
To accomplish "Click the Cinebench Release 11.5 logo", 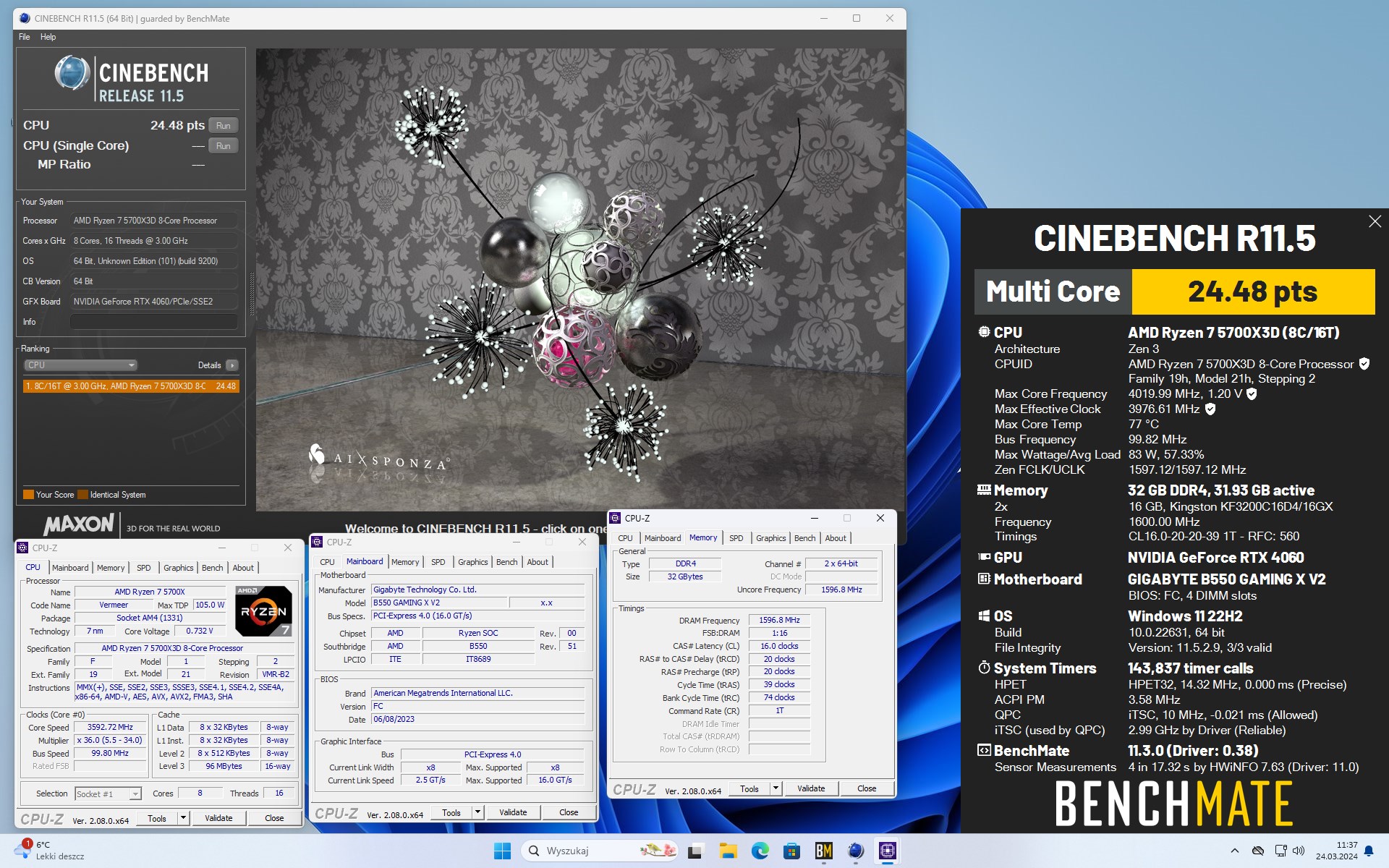I will [132, 80].
